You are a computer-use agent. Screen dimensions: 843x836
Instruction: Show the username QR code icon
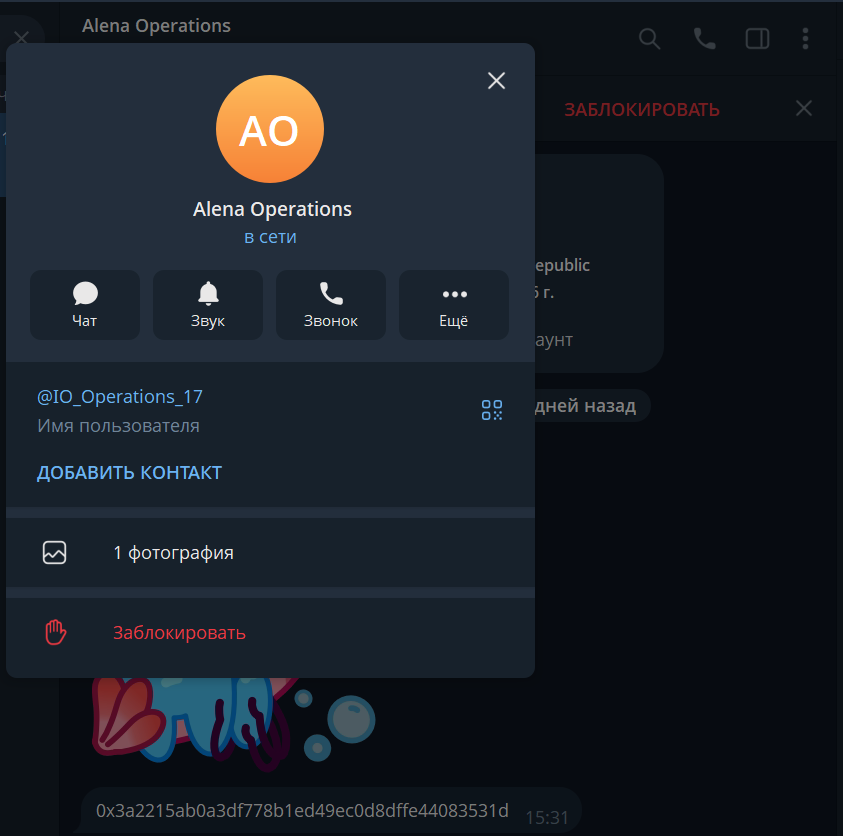492,410
